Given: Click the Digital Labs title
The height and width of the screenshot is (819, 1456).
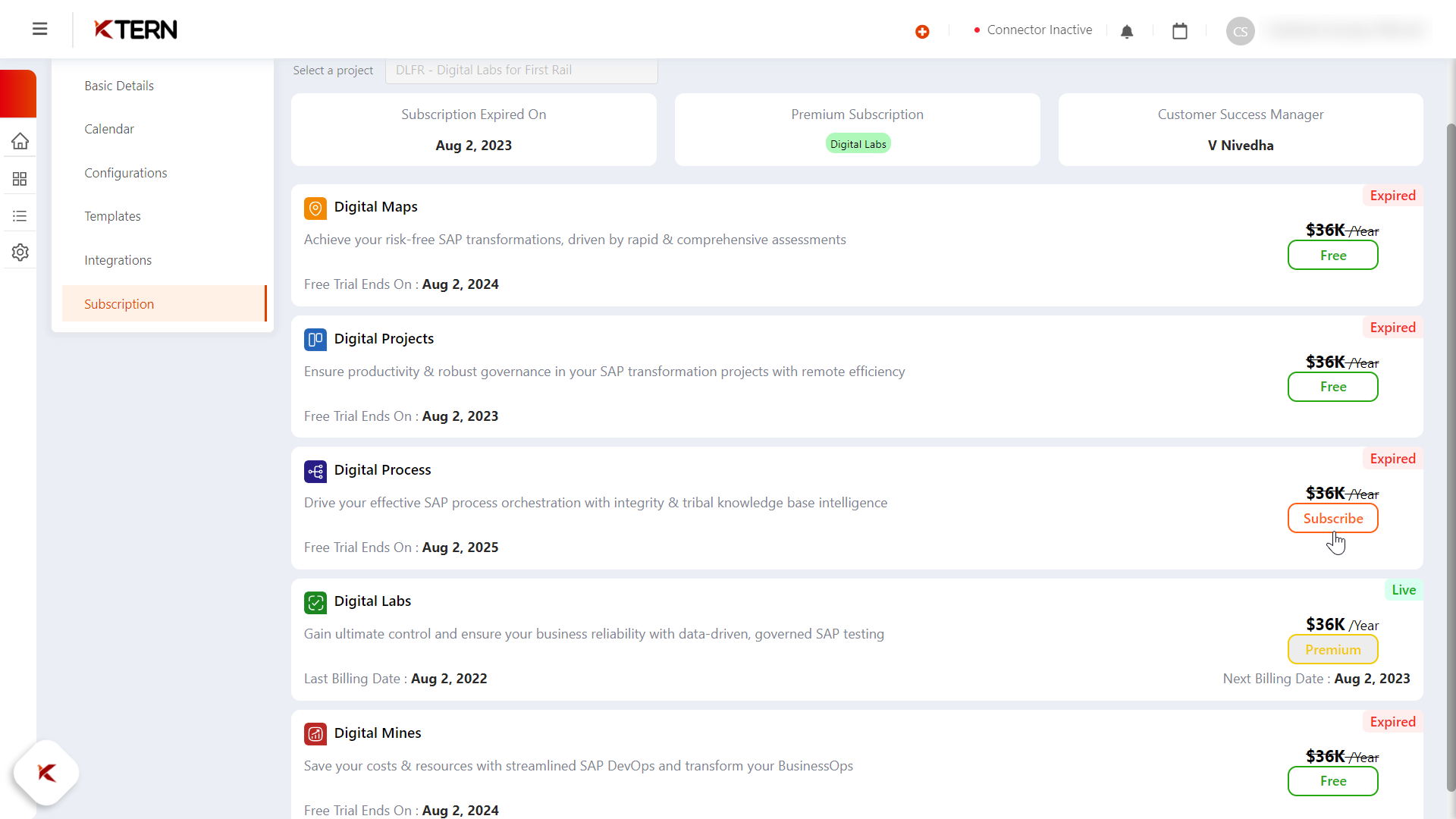Looking at the screenshot, I should pyautogui.click(x=372, y=601).
